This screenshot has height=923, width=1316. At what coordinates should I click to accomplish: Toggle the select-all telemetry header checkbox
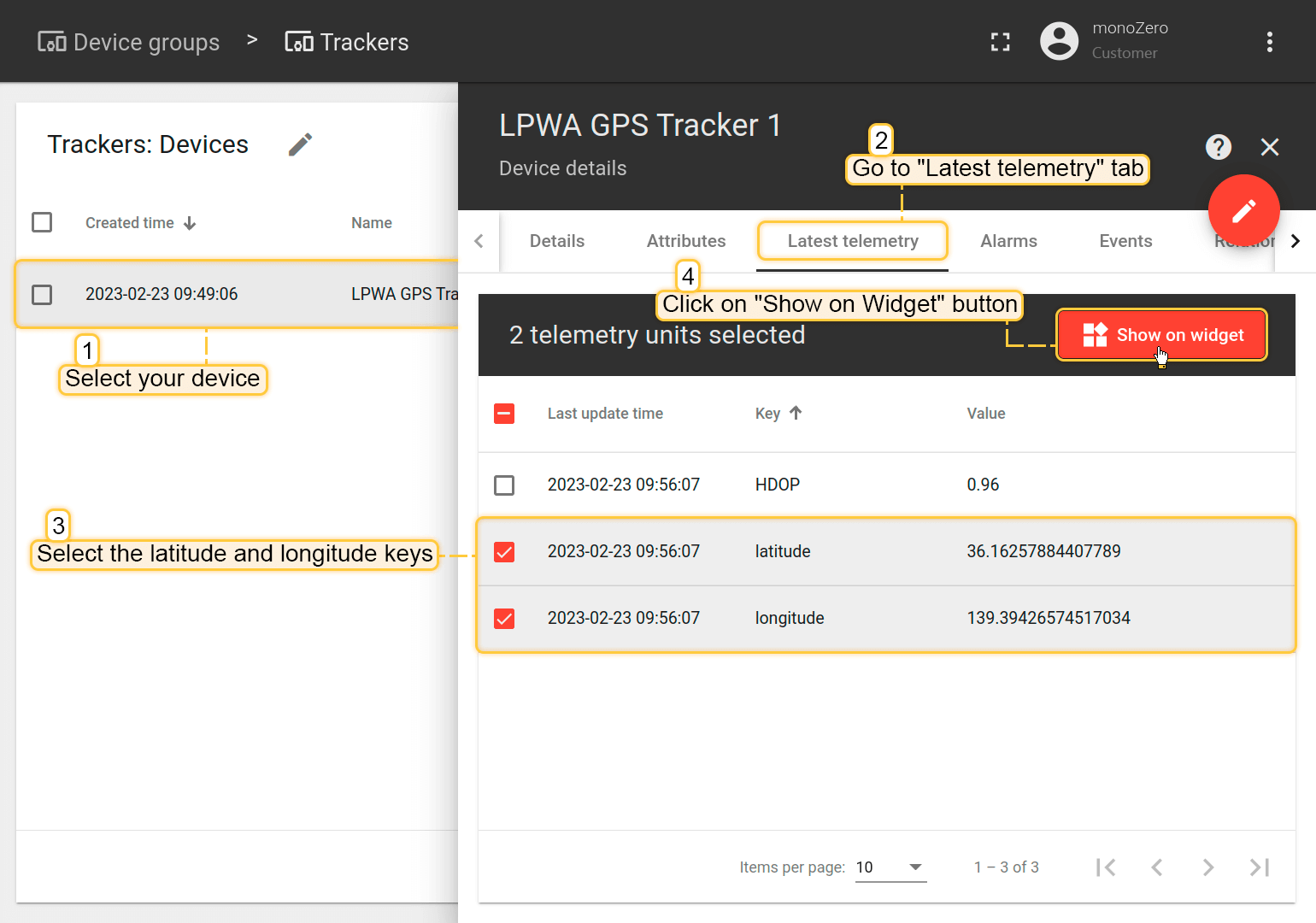click(504, 414)
